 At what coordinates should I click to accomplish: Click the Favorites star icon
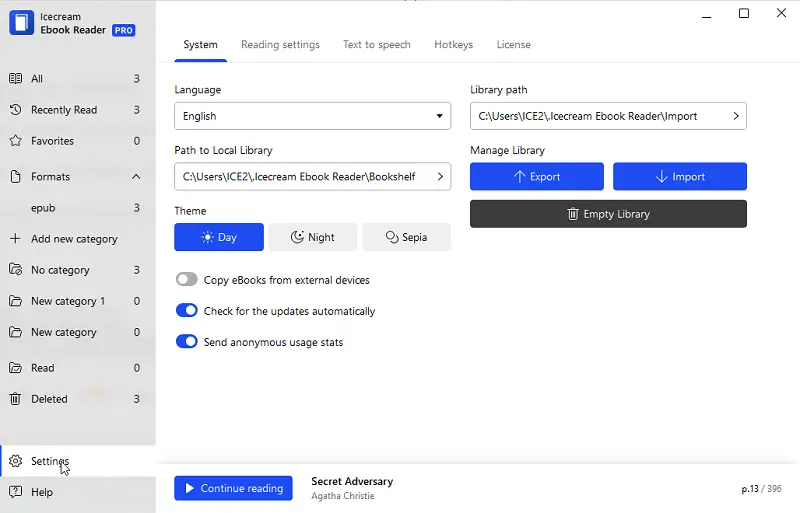pyautogui.click(x=15, y=141)
